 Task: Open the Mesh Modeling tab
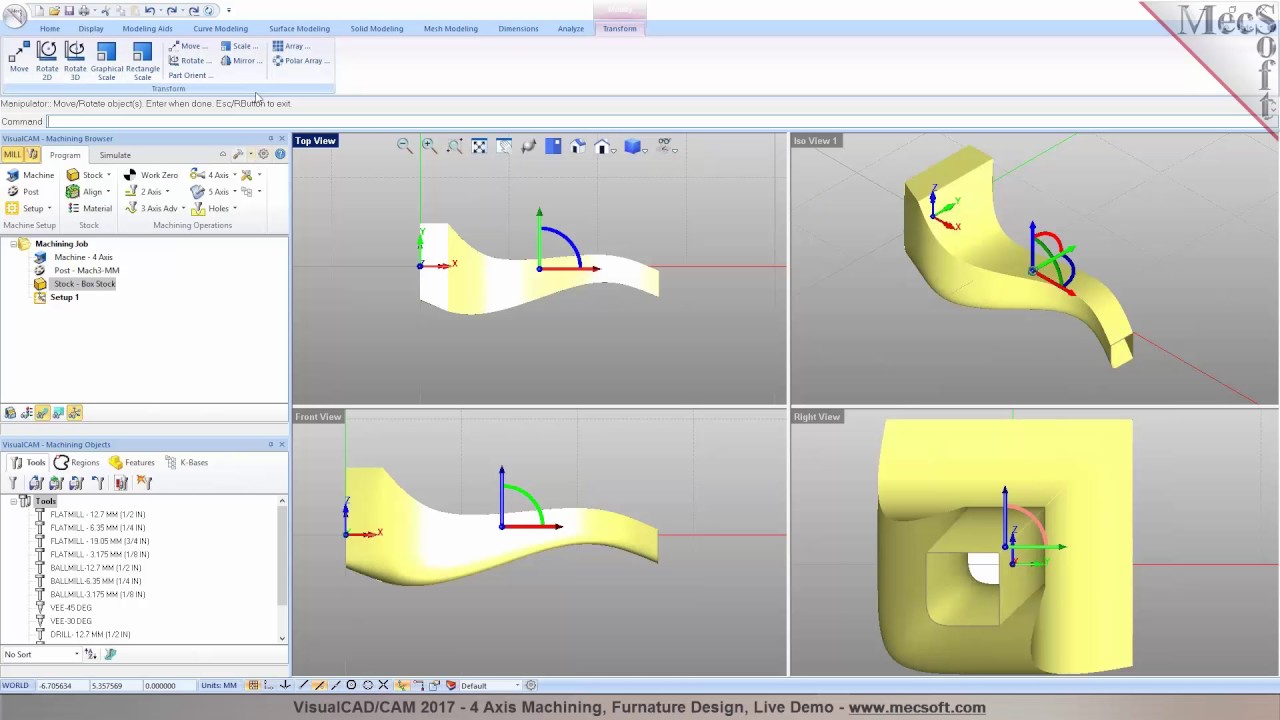click(450, 29)
